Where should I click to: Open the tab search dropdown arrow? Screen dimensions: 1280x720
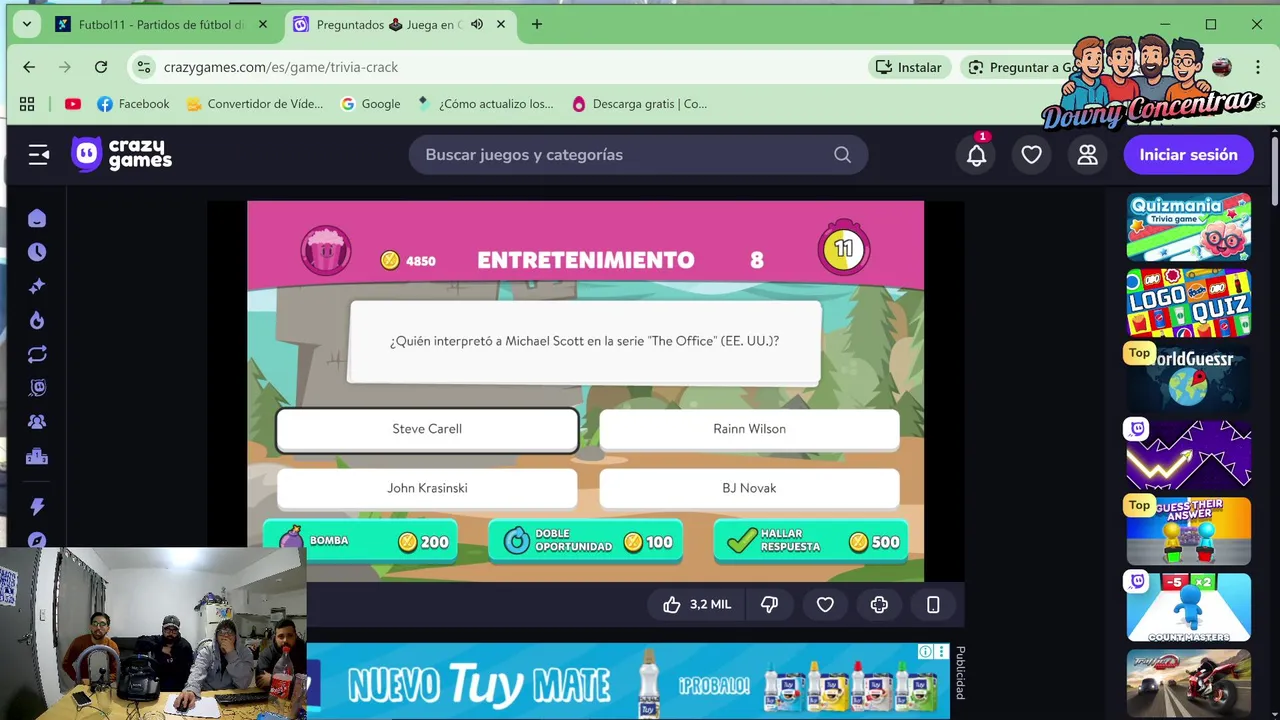(27, 24)
